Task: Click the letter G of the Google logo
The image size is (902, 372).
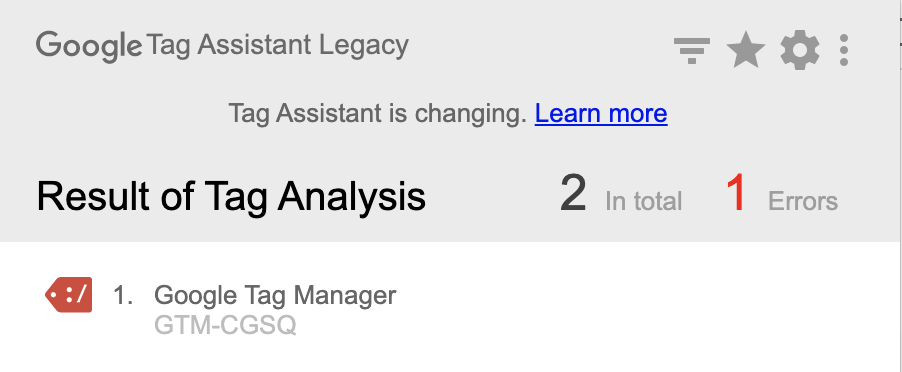Action: tap(48, 44)
